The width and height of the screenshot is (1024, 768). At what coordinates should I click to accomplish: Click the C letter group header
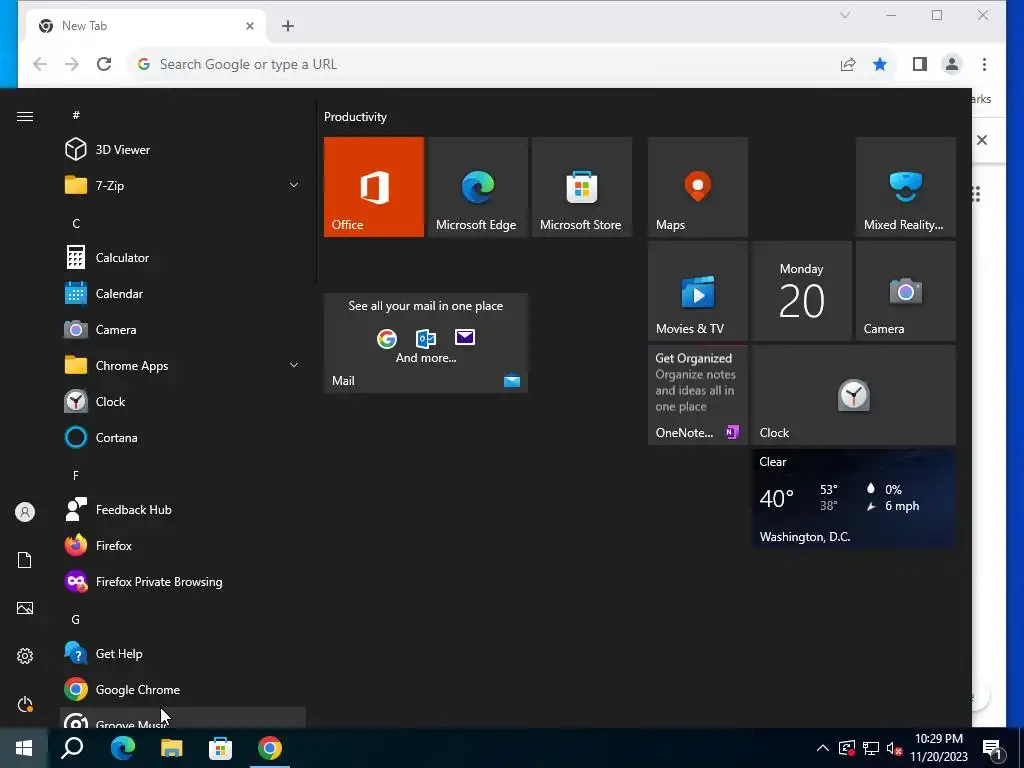(76, 223)
